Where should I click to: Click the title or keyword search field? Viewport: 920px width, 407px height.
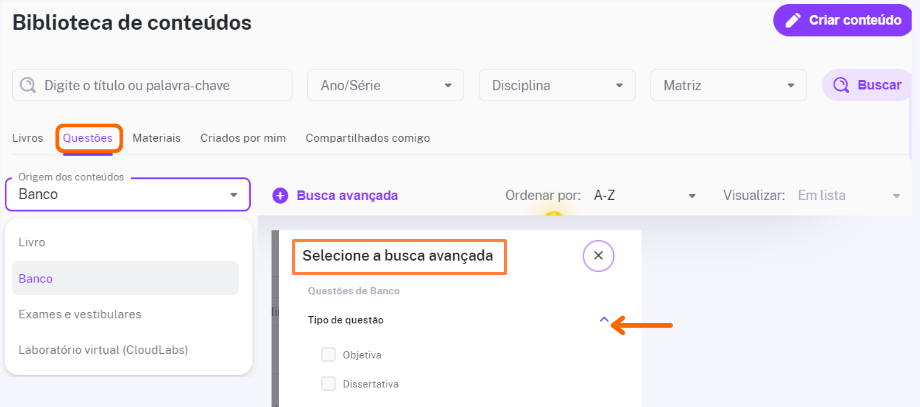coord(152,86)
